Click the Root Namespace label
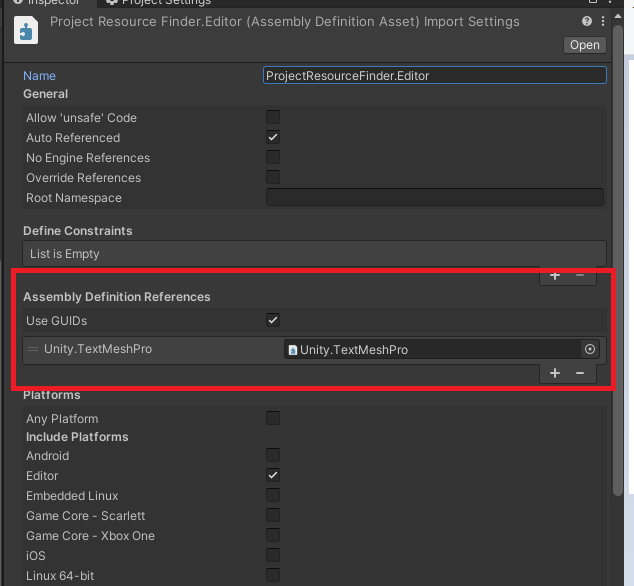This screenshot has width=634, height=586. pyautogui.click(x=74, y=198)
